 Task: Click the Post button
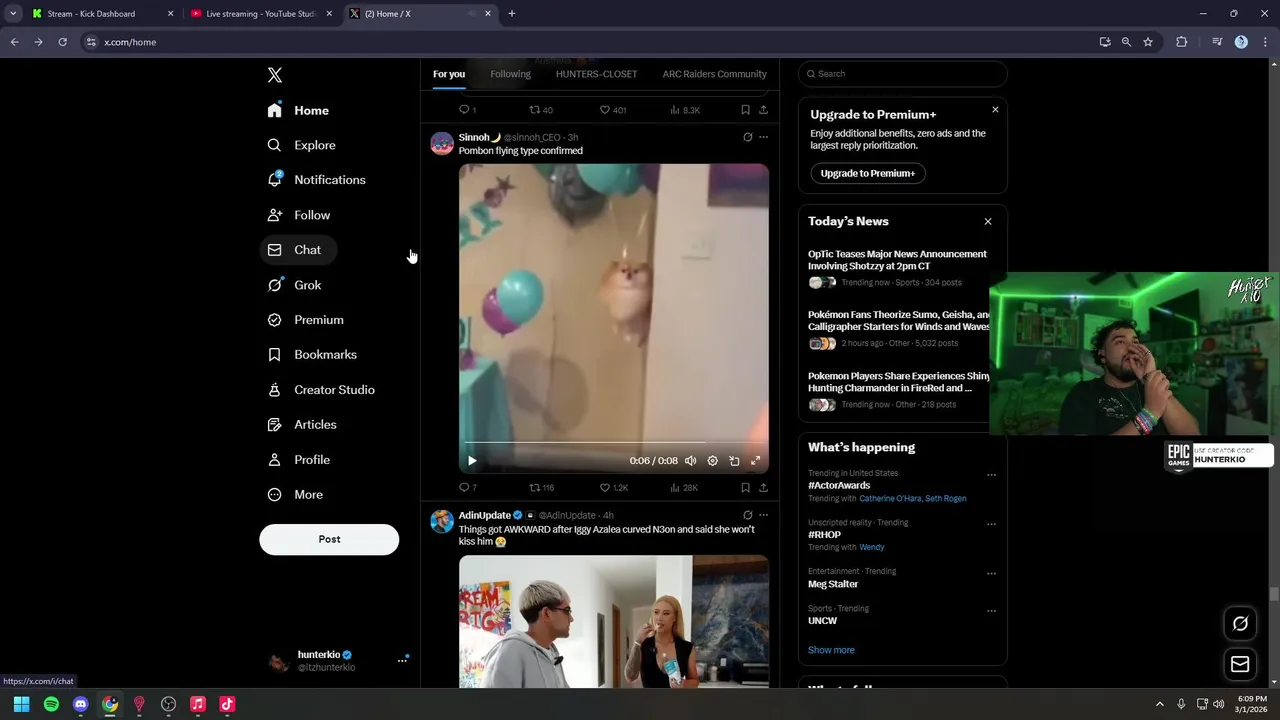[329, 539]
